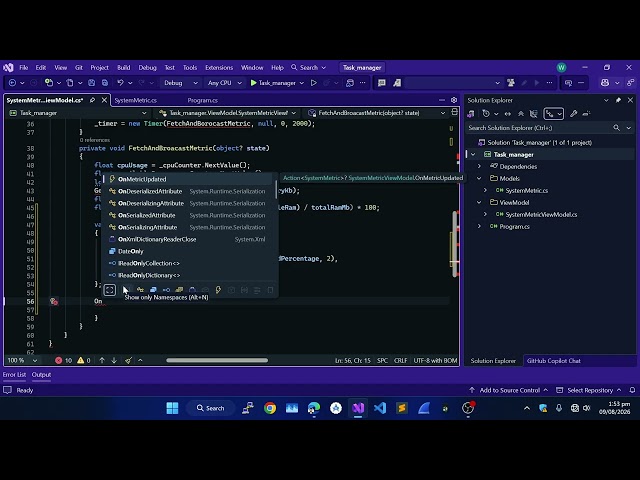Pin the SystemMetricViewModel.cs tab
Screen dimensions: 640x480
[93, 100]
